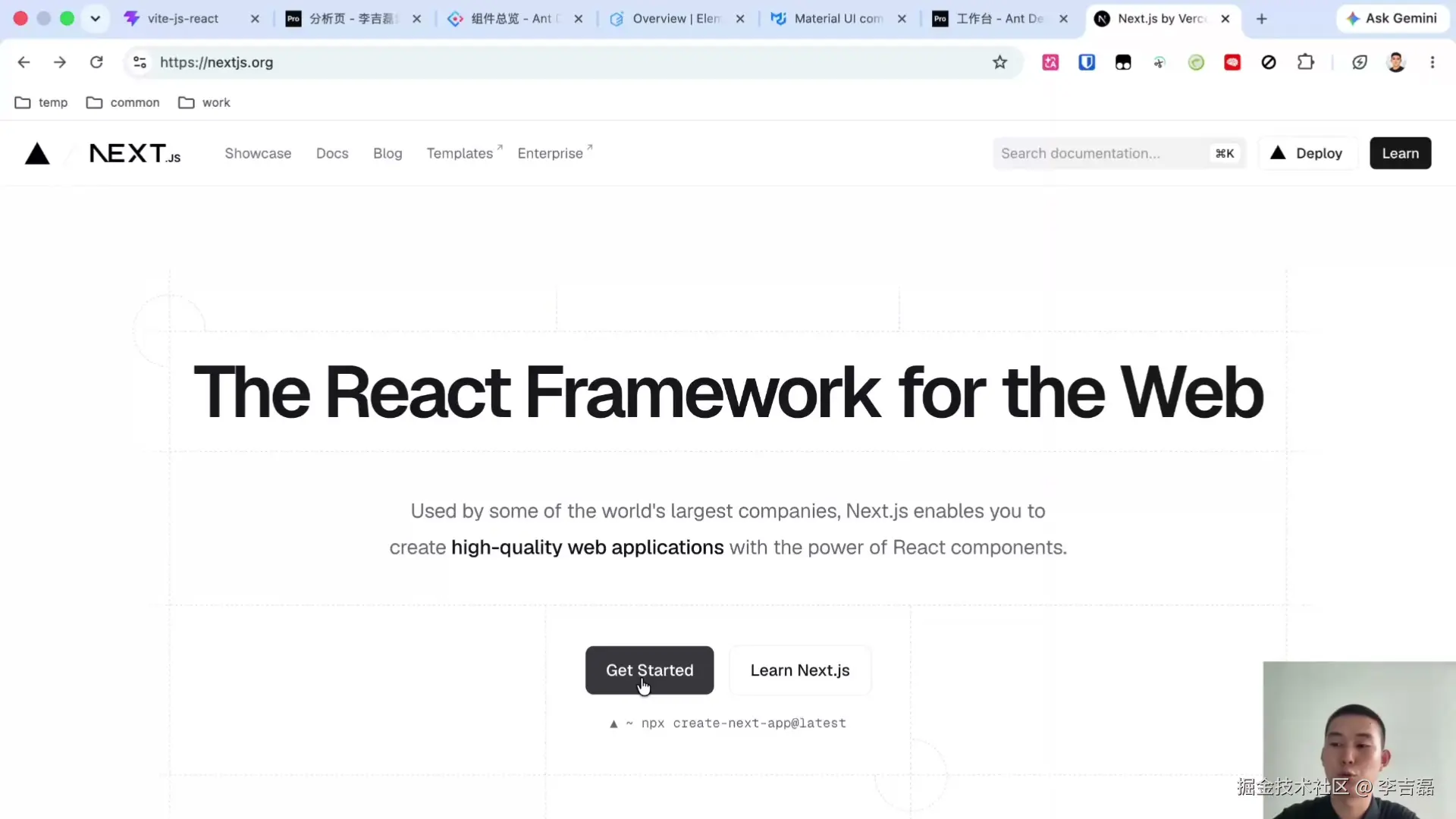Open the black mask extension icon
Viewport: 1456px width, 819px height.
(x=1123, y=62)
